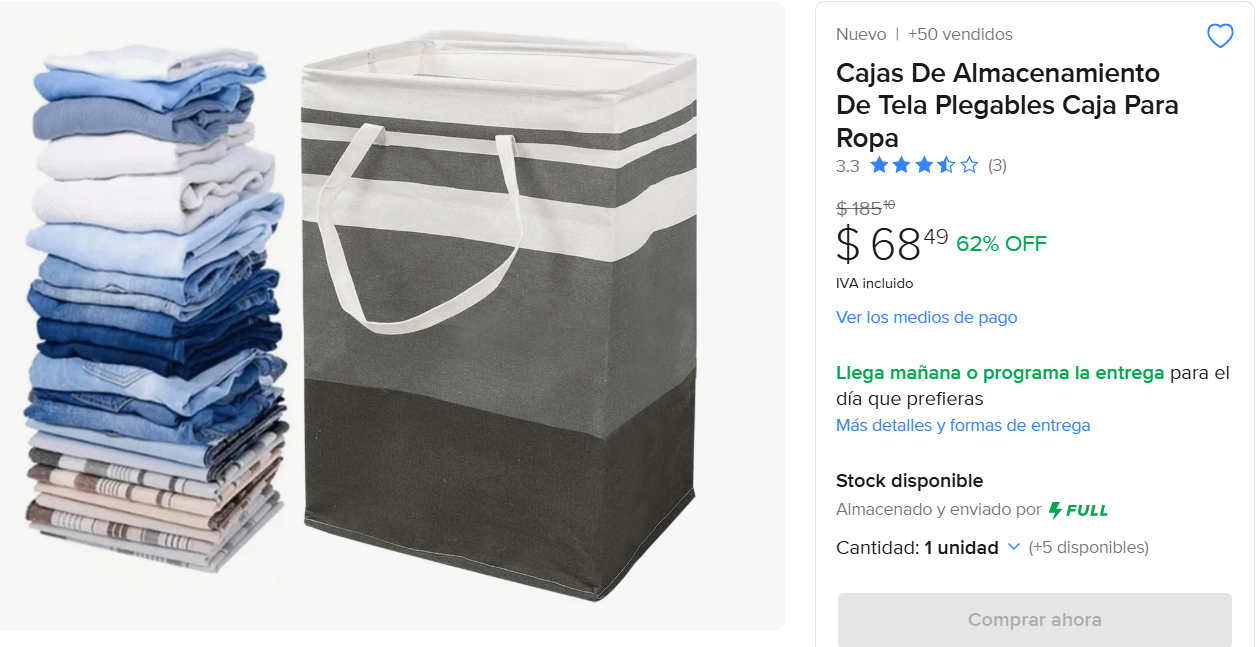
Task: Click the third star of the rating
Action: (x=924, y=165)
